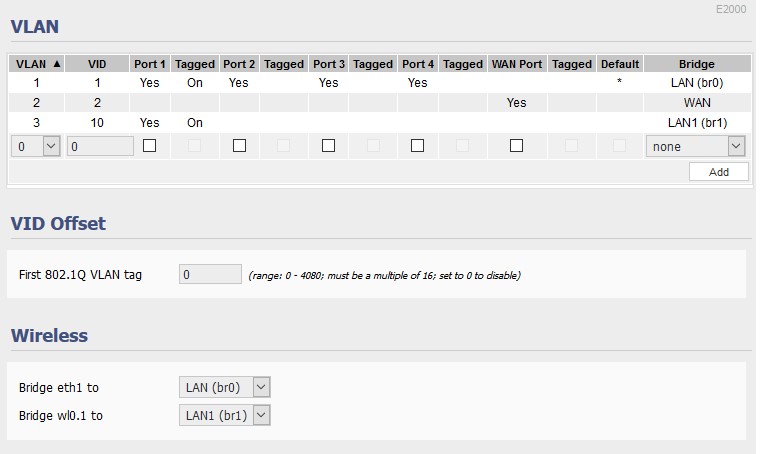Click the VID Offset section heading

pyautogui.click(x=58, y=223)
